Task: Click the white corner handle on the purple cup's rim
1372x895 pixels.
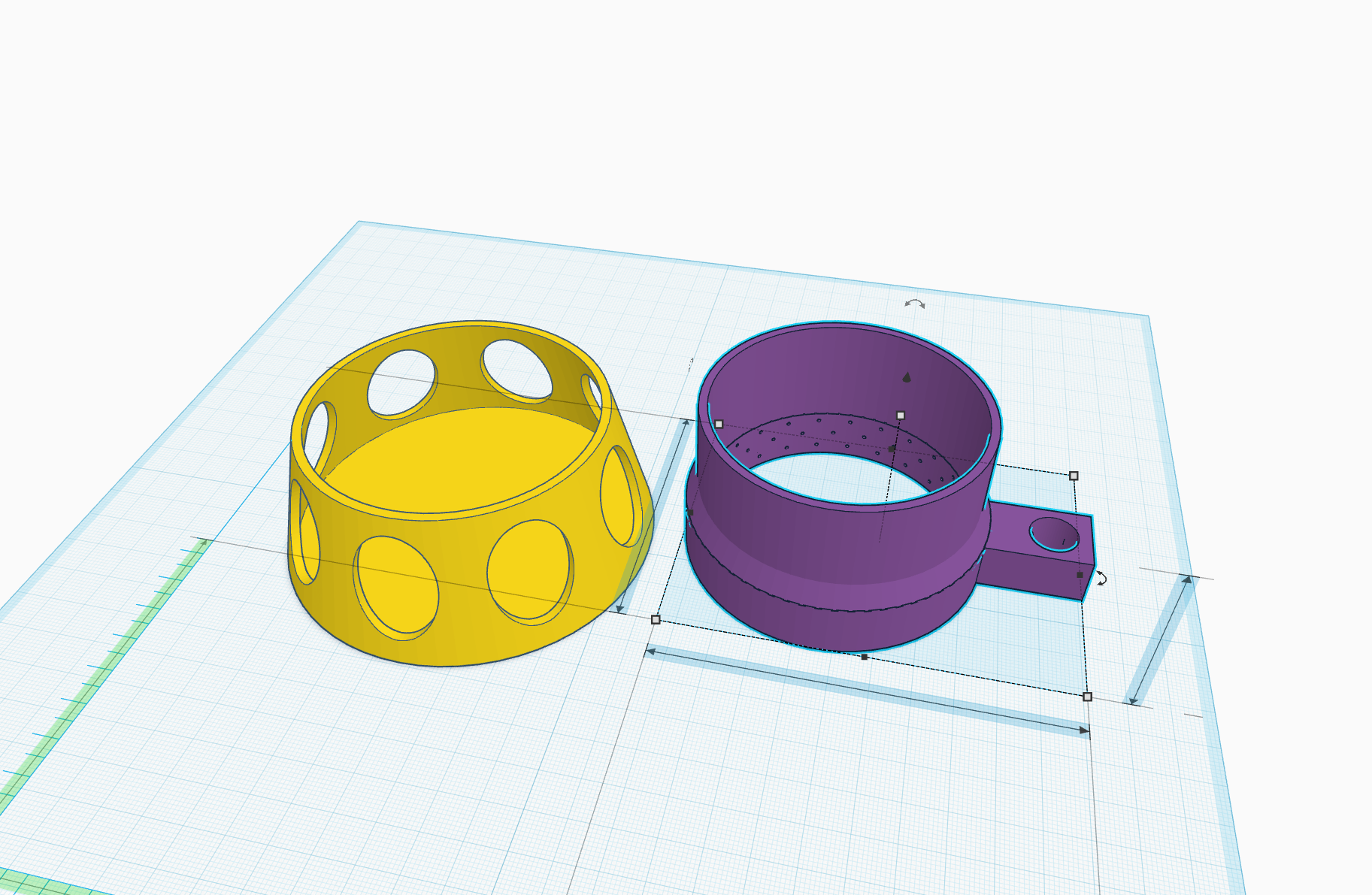Action: 719,424
